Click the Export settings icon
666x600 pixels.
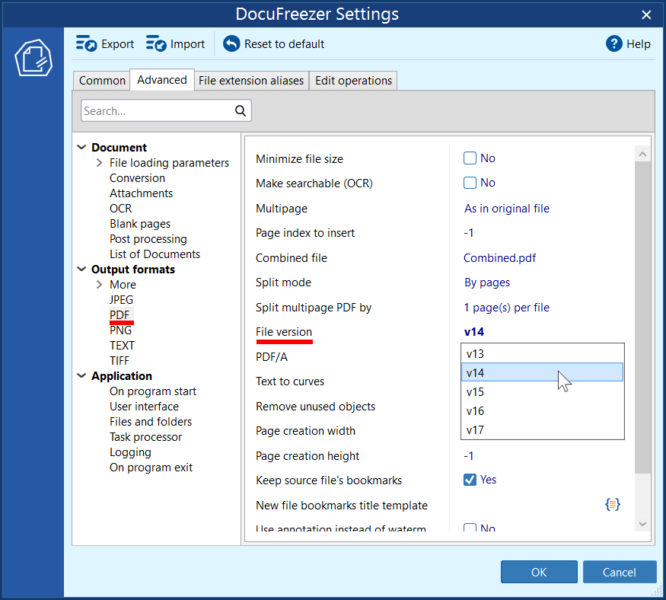[x=86, y=44]
